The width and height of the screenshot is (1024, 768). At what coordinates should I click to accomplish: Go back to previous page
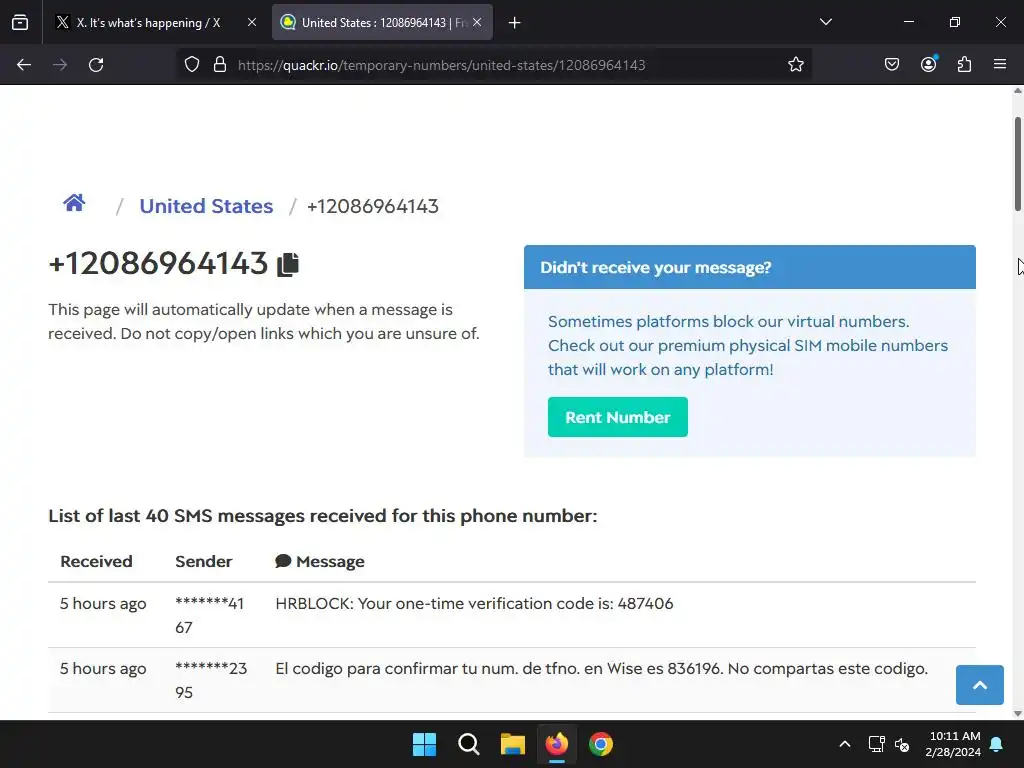click(x=24, y=65)
